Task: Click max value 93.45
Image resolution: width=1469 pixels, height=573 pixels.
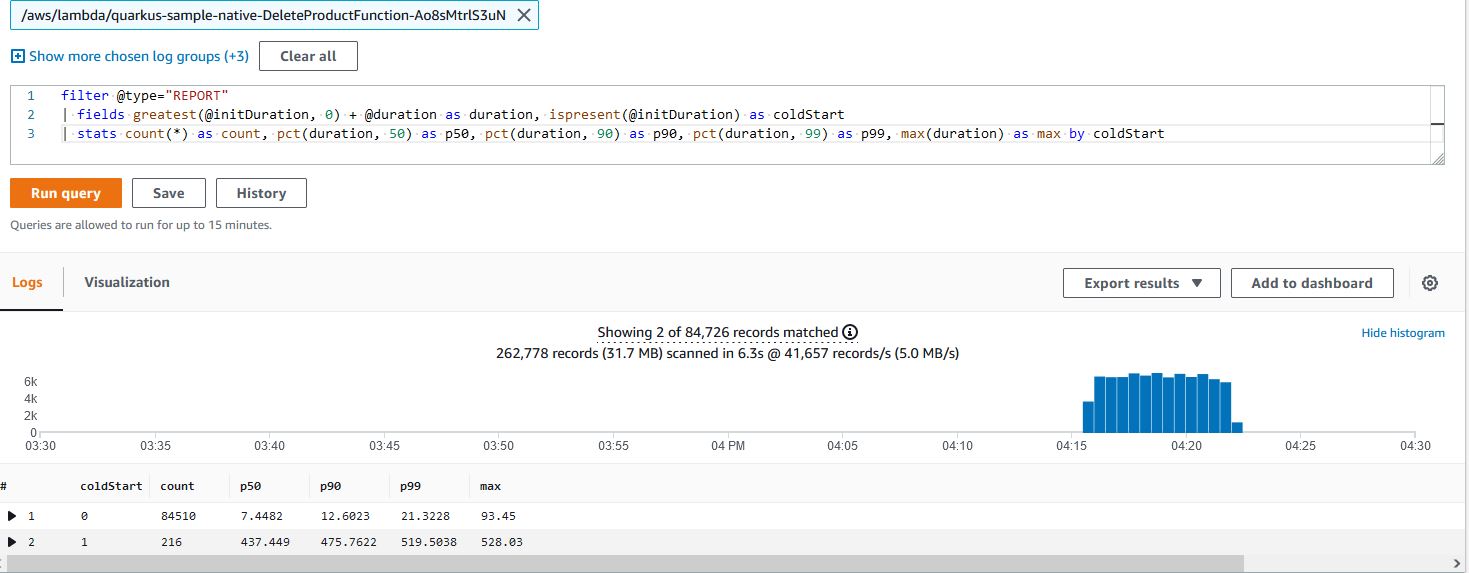Action: point(498,516)
